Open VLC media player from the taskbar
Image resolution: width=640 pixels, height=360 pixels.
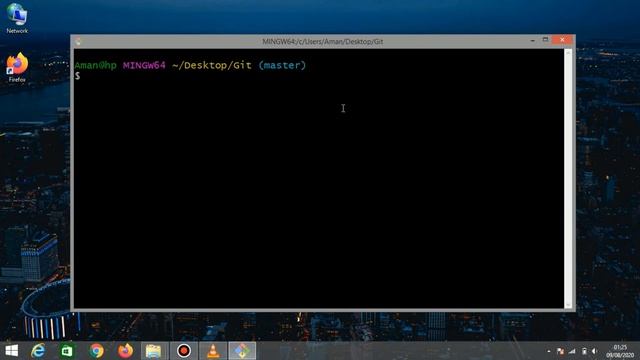pos(213,351)
